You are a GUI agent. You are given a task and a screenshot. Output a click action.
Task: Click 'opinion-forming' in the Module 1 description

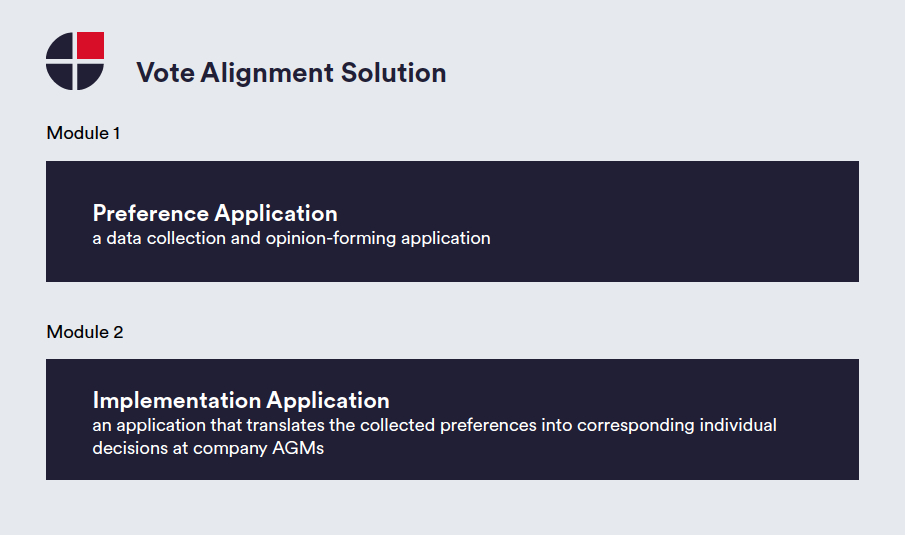[x=331, y=238]
